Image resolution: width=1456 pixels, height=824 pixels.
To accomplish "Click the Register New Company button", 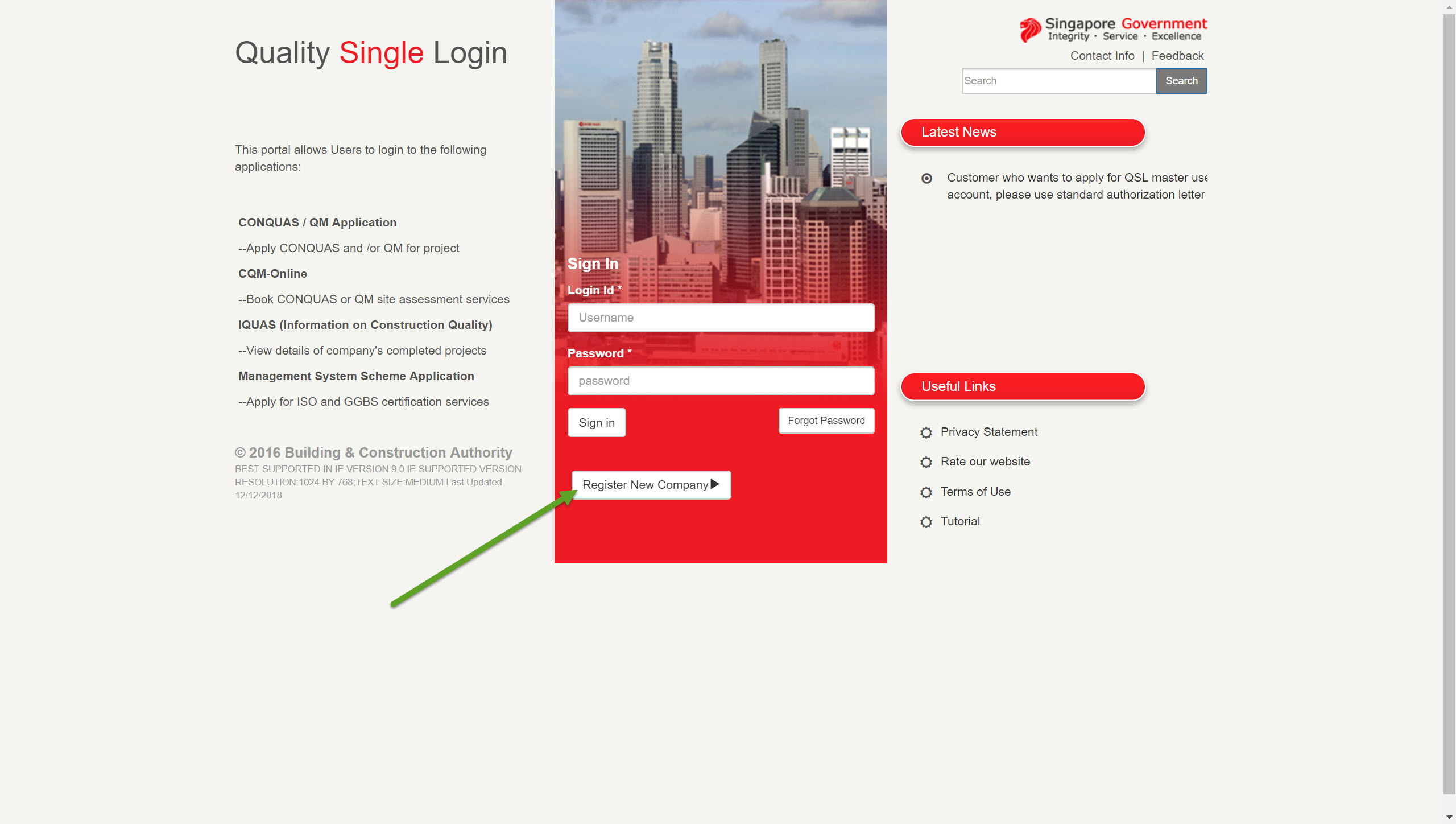I will click(x=650, y=484).
